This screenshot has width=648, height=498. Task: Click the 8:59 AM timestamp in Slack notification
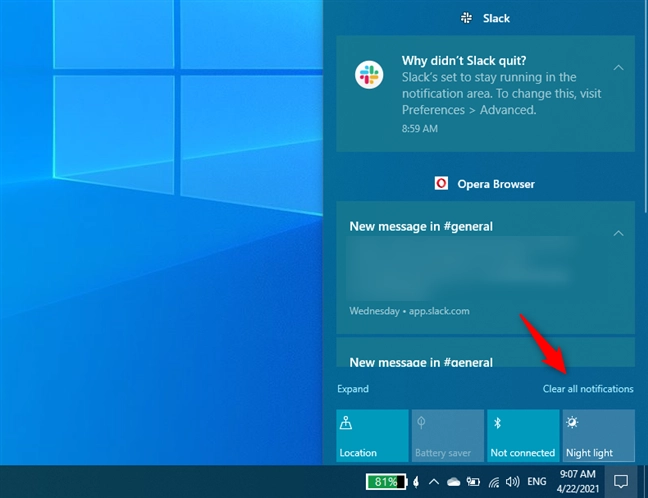tap(419, 129)
